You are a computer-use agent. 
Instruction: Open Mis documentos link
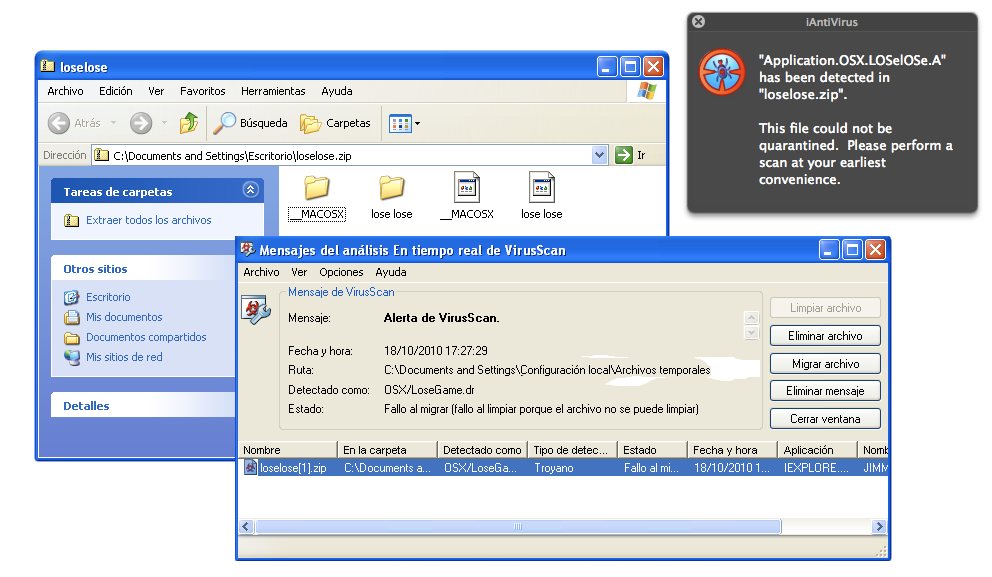pos(124,317)
